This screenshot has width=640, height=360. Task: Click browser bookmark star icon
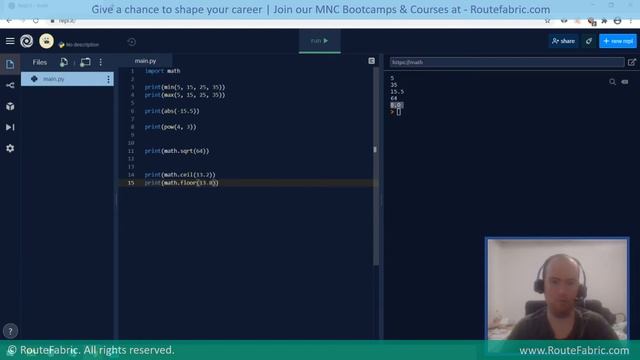[547, 21]
